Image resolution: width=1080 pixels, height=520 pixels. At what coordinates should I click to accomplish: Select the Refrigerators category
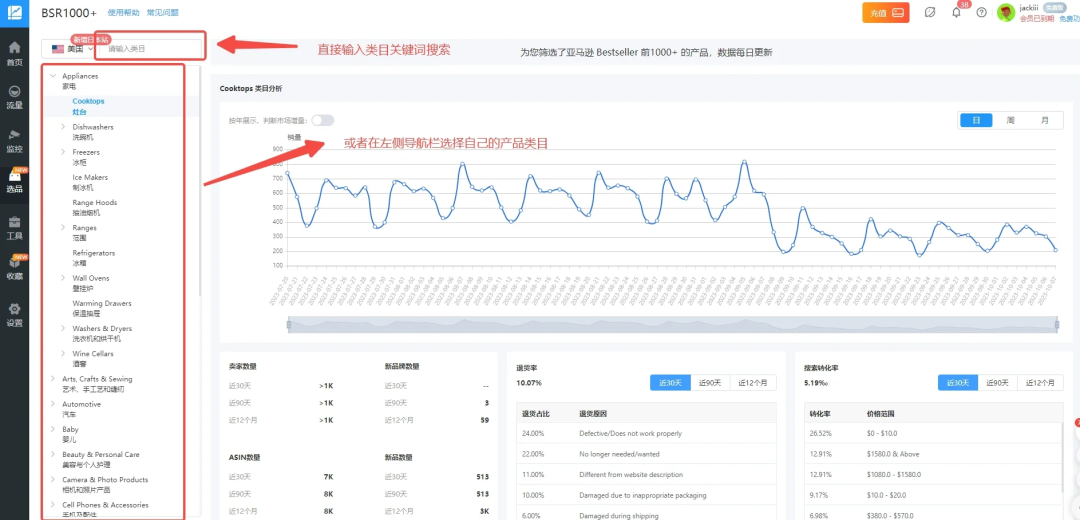[94, 258]
